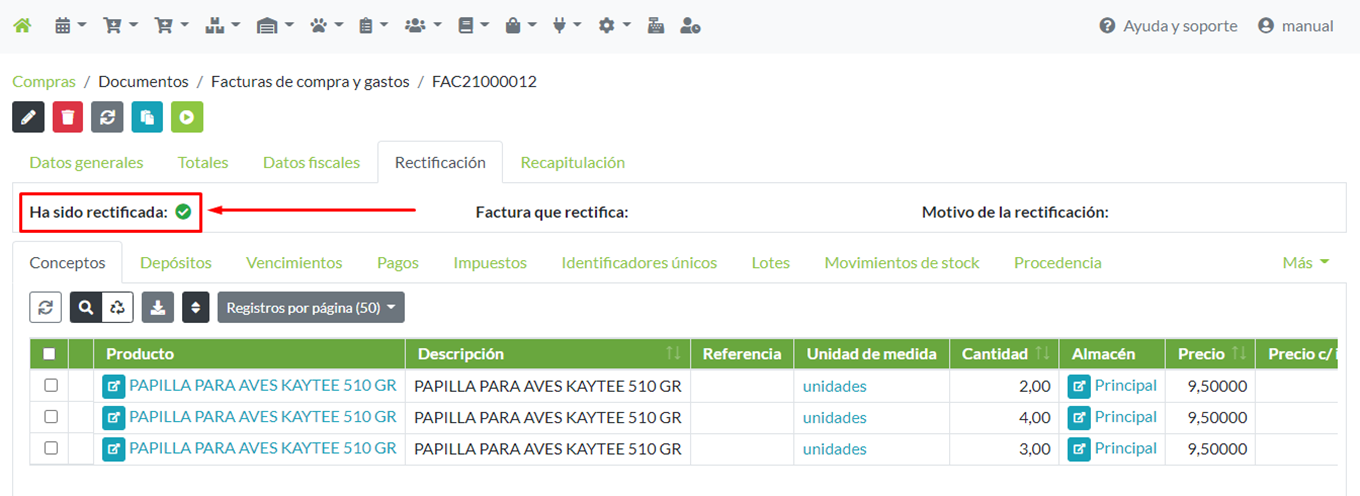
Task: Click the red trash delete button
Action: click(68, 117)
